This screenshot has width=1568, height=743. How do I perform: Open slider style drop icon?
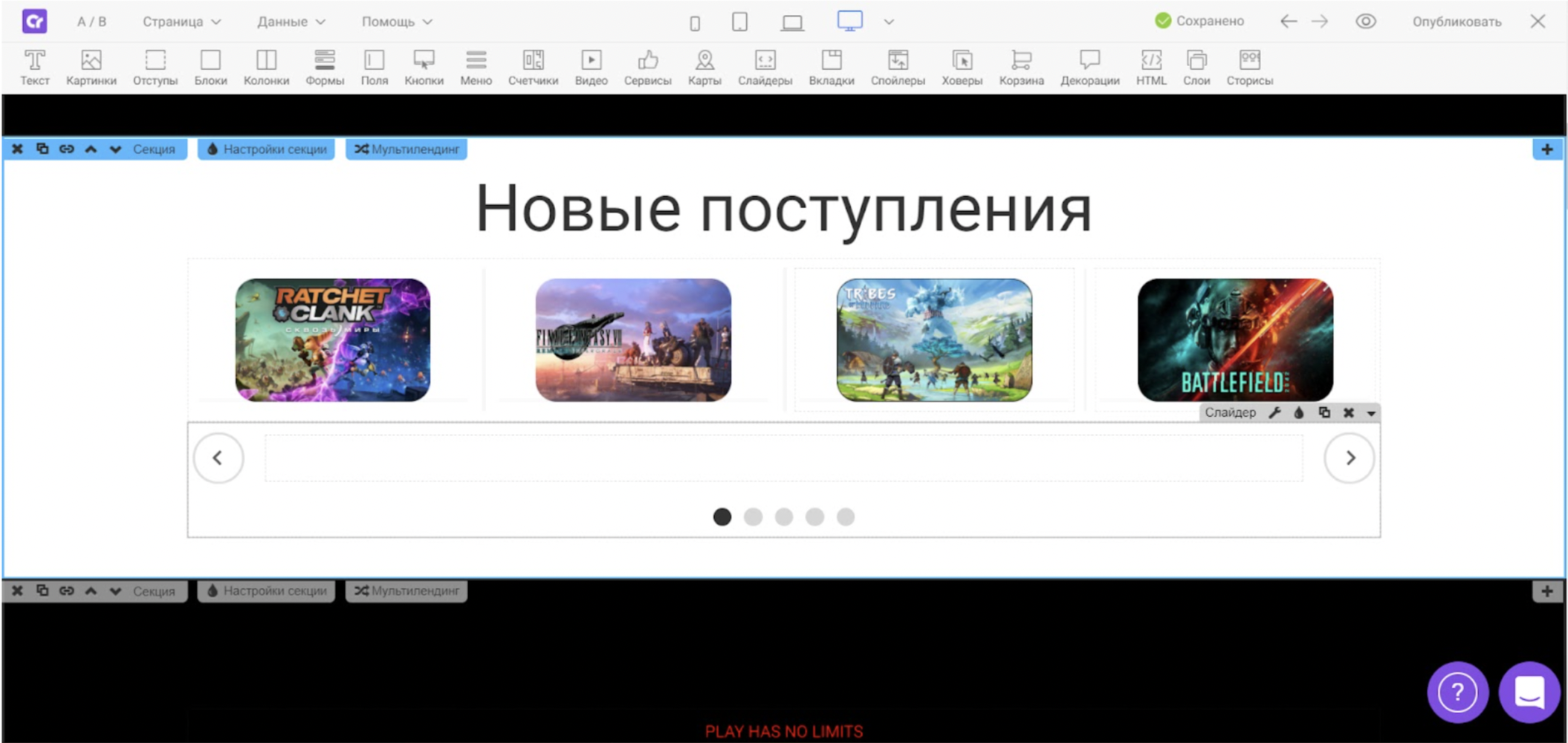[1299, 412]
